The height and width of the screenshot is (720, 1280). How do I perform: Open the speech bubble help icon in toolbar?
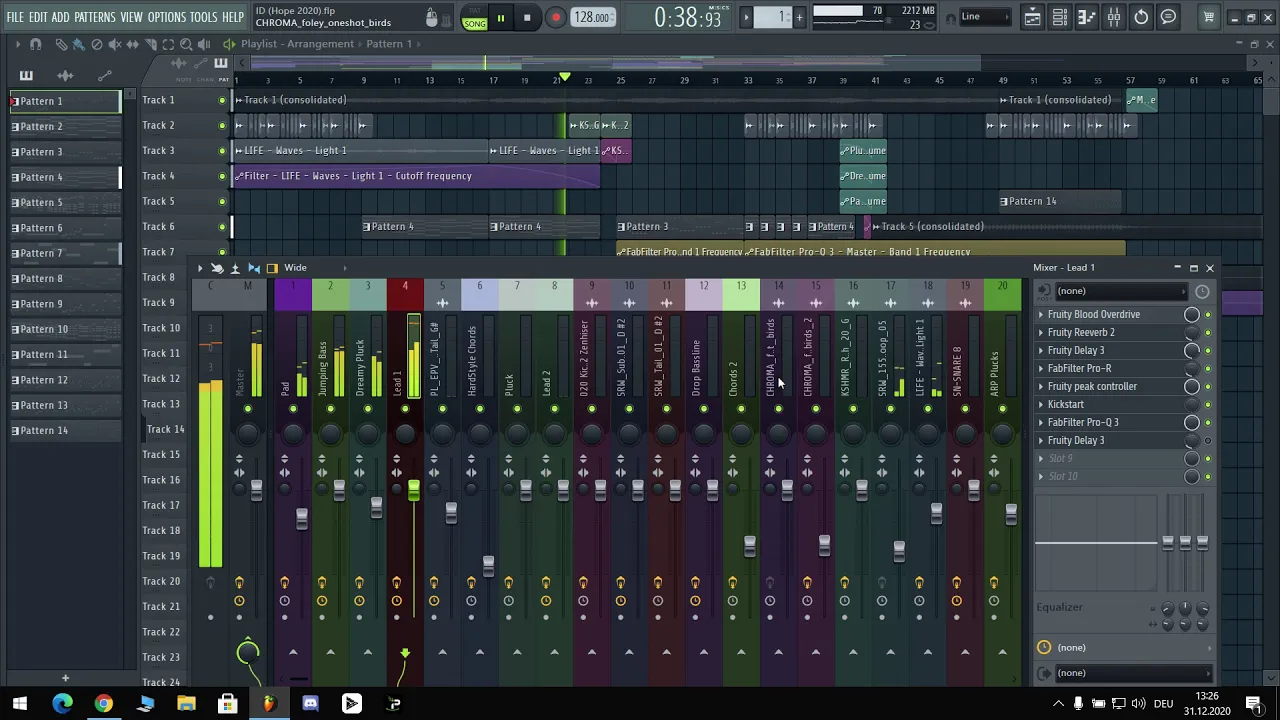(x=1168, y=17)
